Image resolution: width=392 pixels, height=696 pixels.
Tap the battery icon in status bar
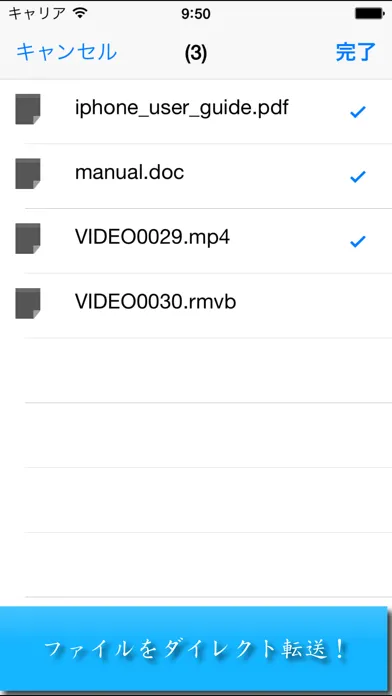point(368,14)
